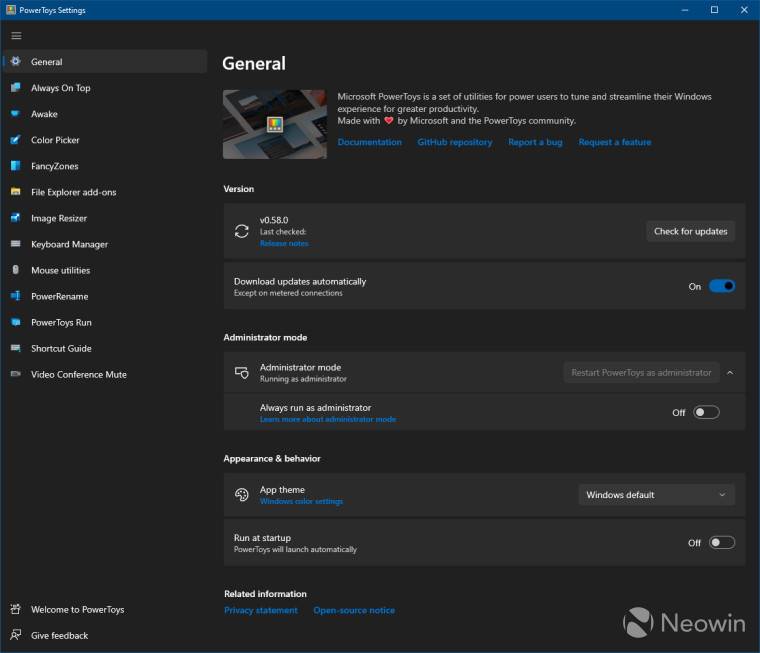Click the Check for updates button
Image resolution: width=760 pixels, height=653 pixels.
690,231
